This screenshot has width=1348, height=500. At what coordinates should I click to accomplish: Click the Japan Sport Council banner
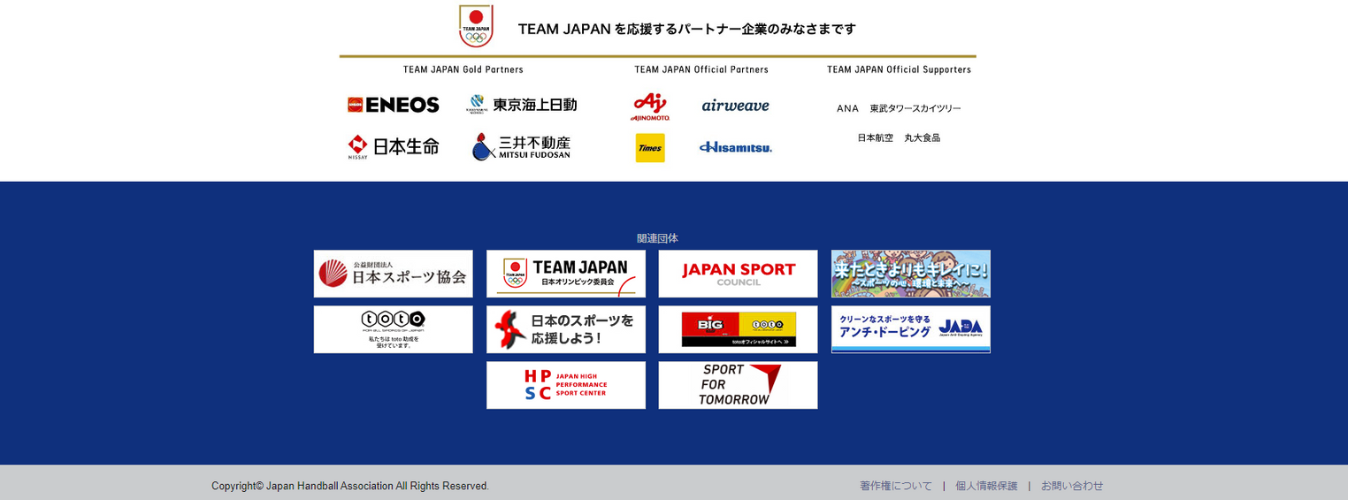click(738, 274)
